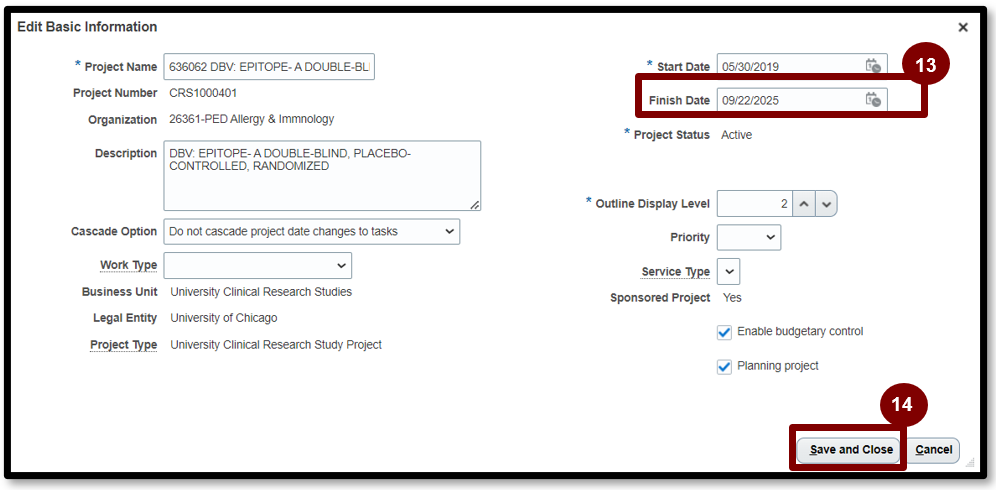This screenshot has height=490, width=996.
Task: Click into the Project Name field
Action: 269,67
